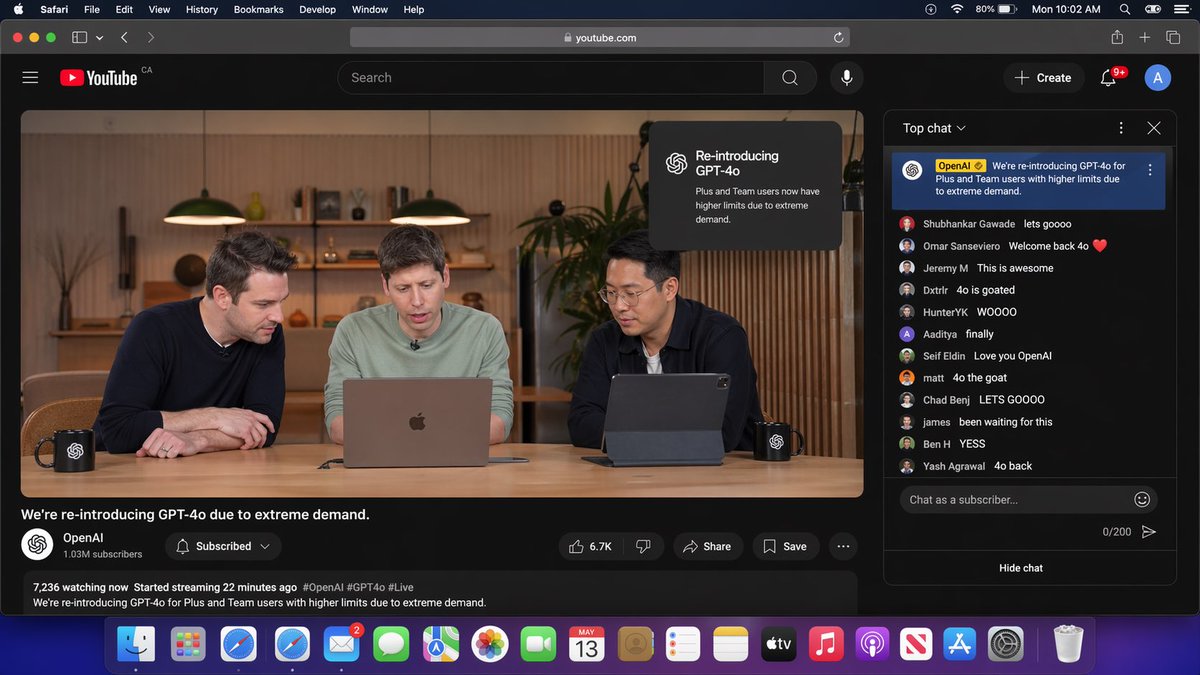Like the video with thumbs up
This screenshot has height=675, width=1200.
[x=589, y=546]
